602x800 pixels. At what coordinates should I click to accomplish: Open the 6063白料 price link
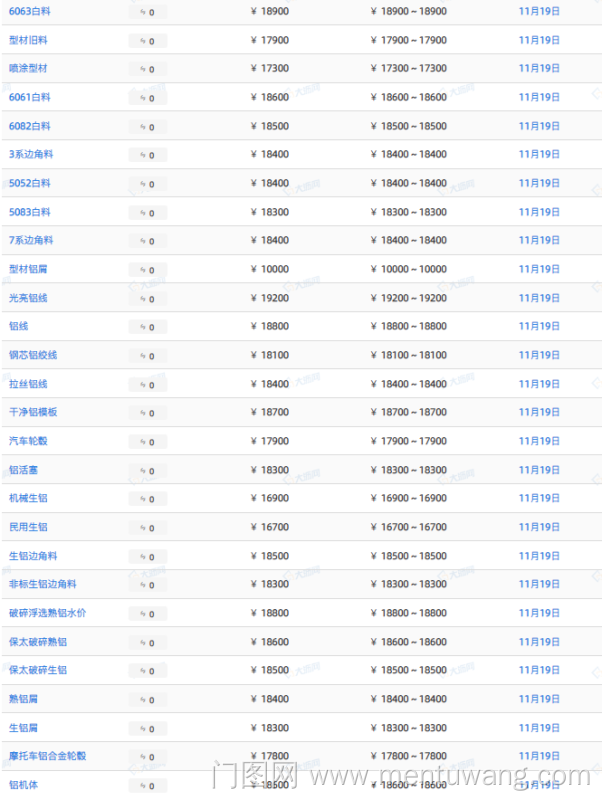(x=30, y=11)
